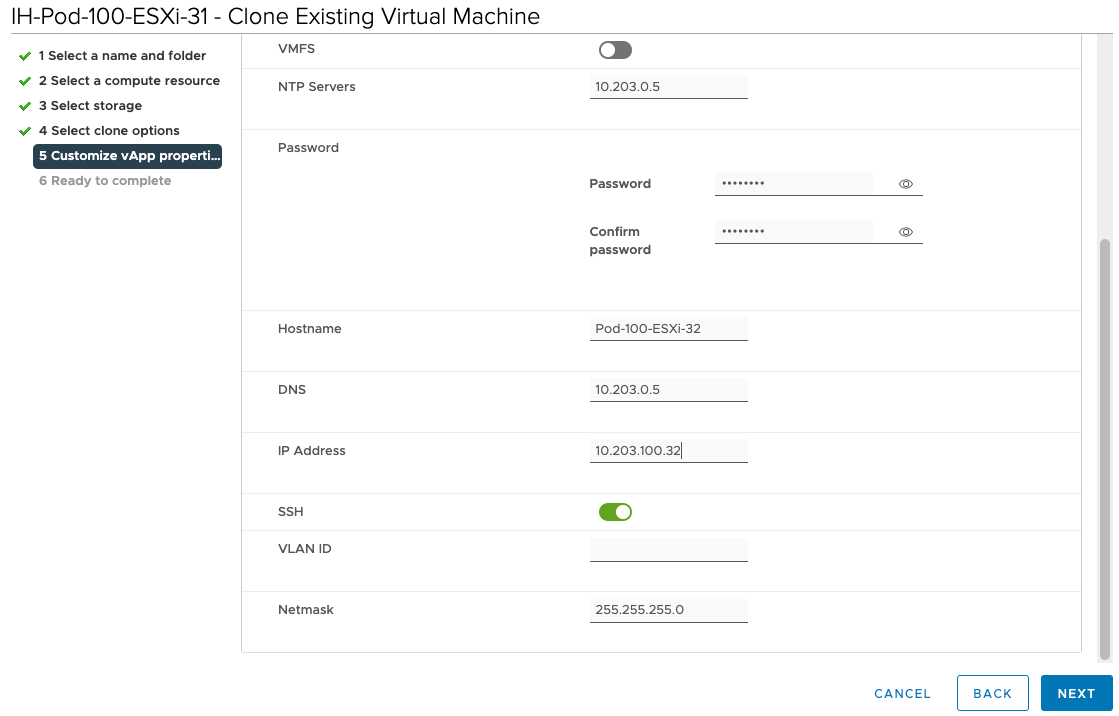Click the vertical scrollbar of the properties pane

tap(1104, 450)
